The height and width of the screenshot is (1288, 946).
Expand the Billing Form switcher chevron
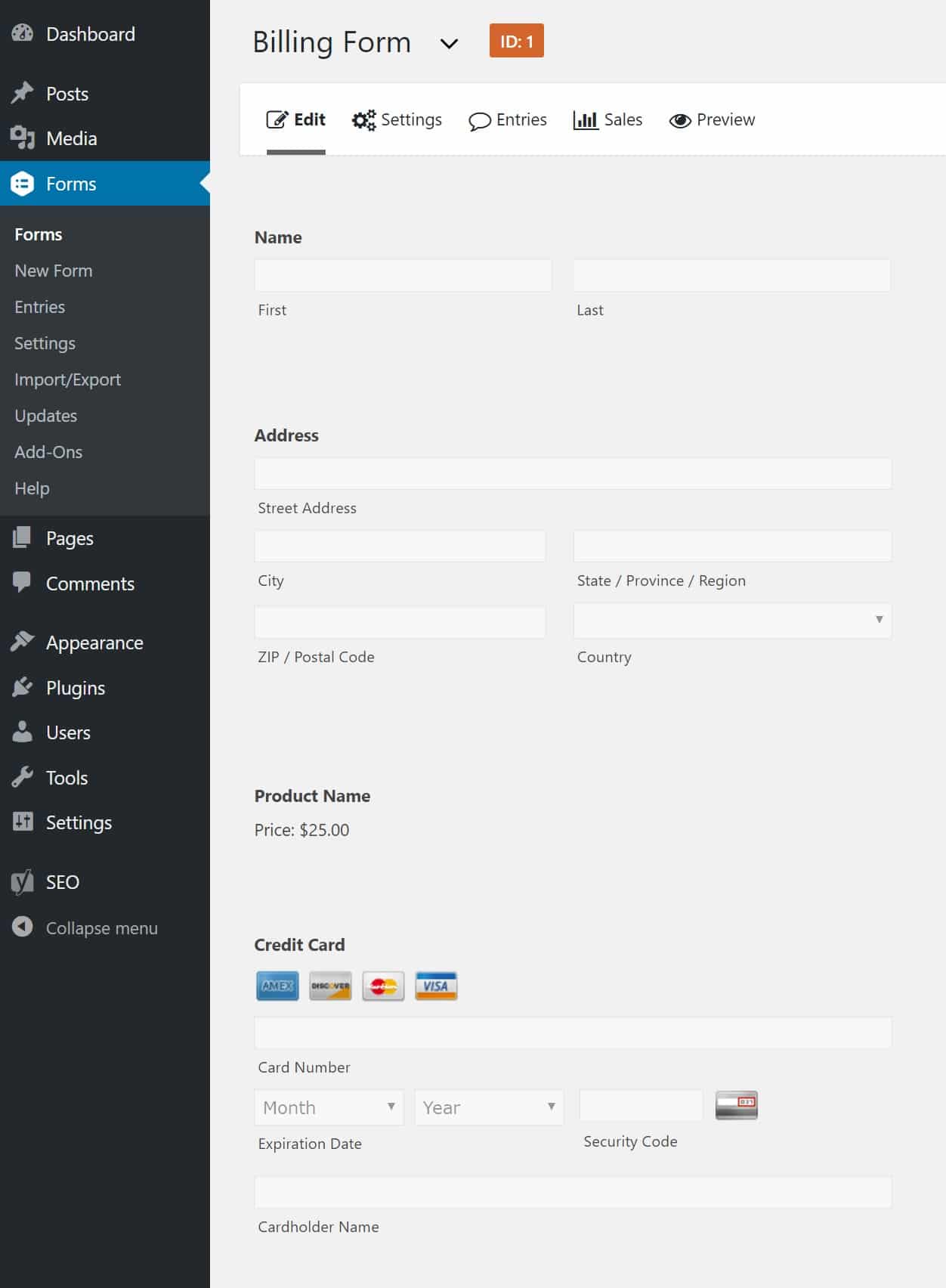click(449, 44)
